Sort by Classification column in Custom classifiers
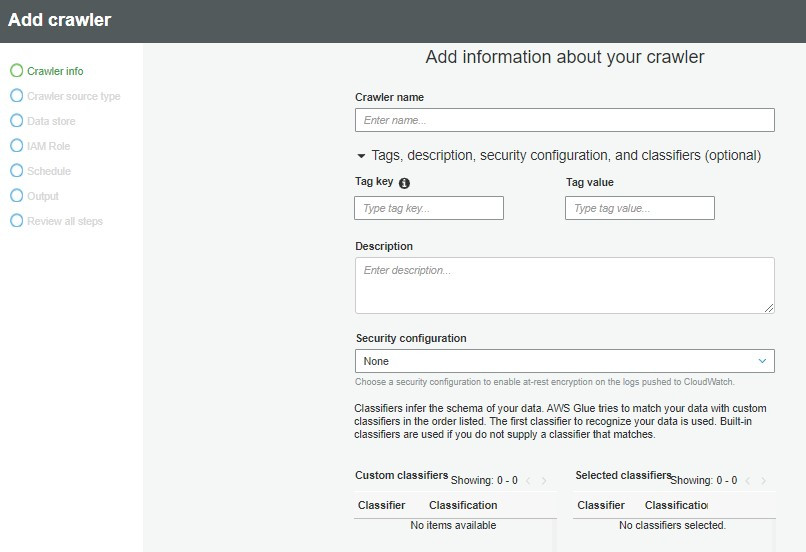This screenshot has height=552, width=806. [x=463, y=505]
